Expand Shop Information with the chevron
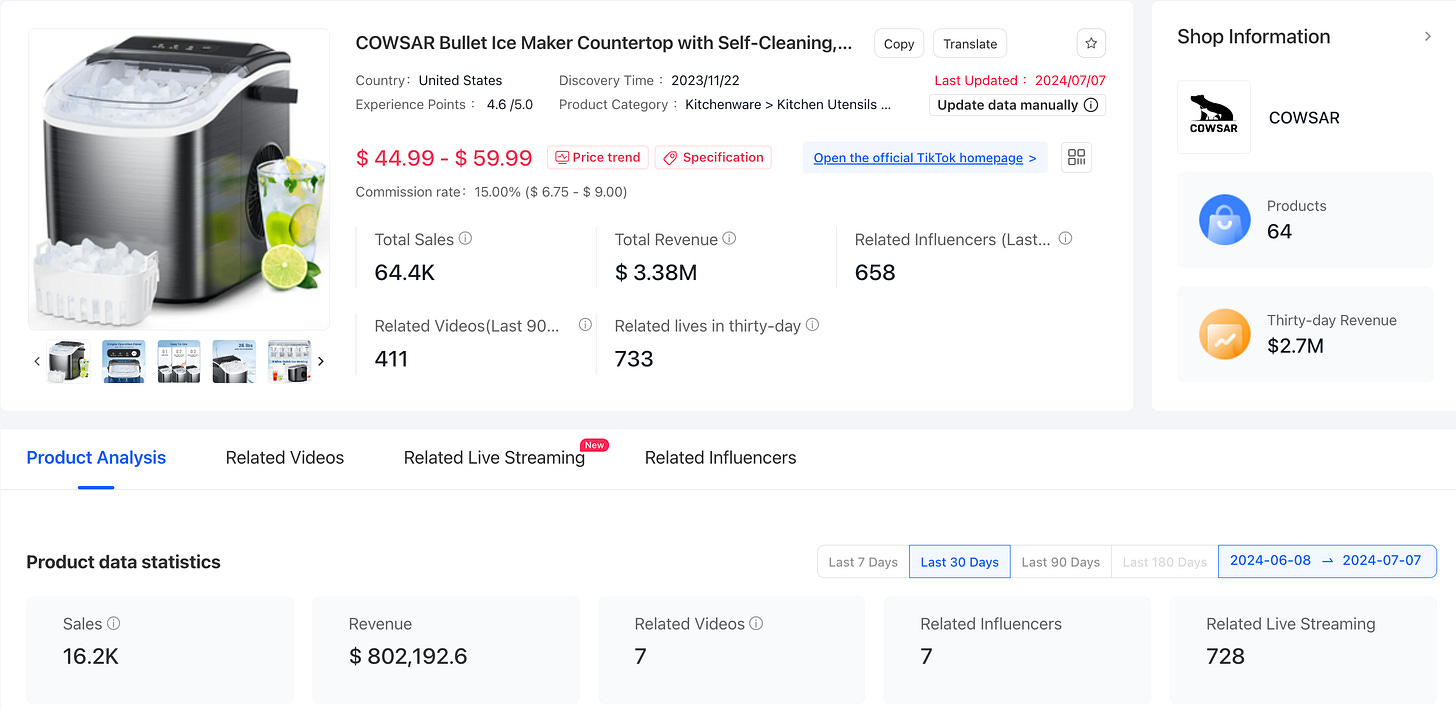Viewport: 1456px width, 710px height. pyautogui.click(x=1427, y=36)
